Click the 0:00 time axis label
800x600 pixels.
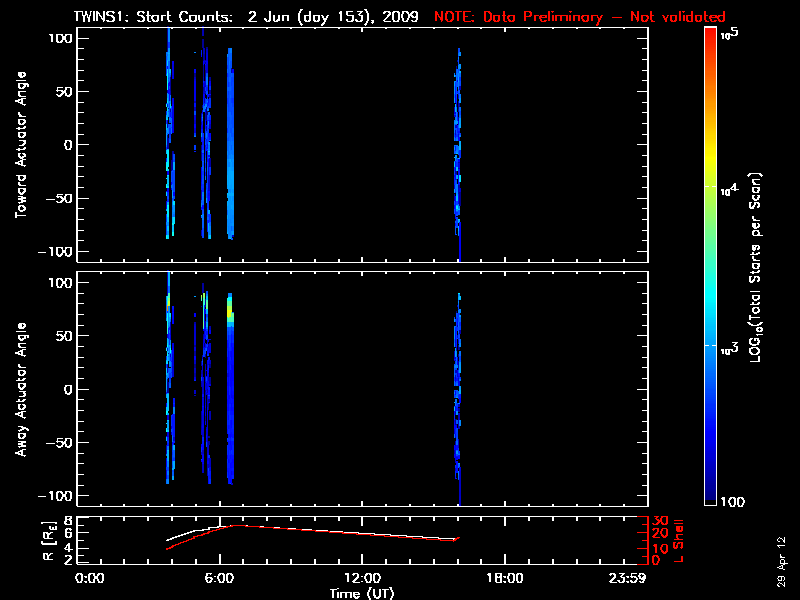(90, 578)
